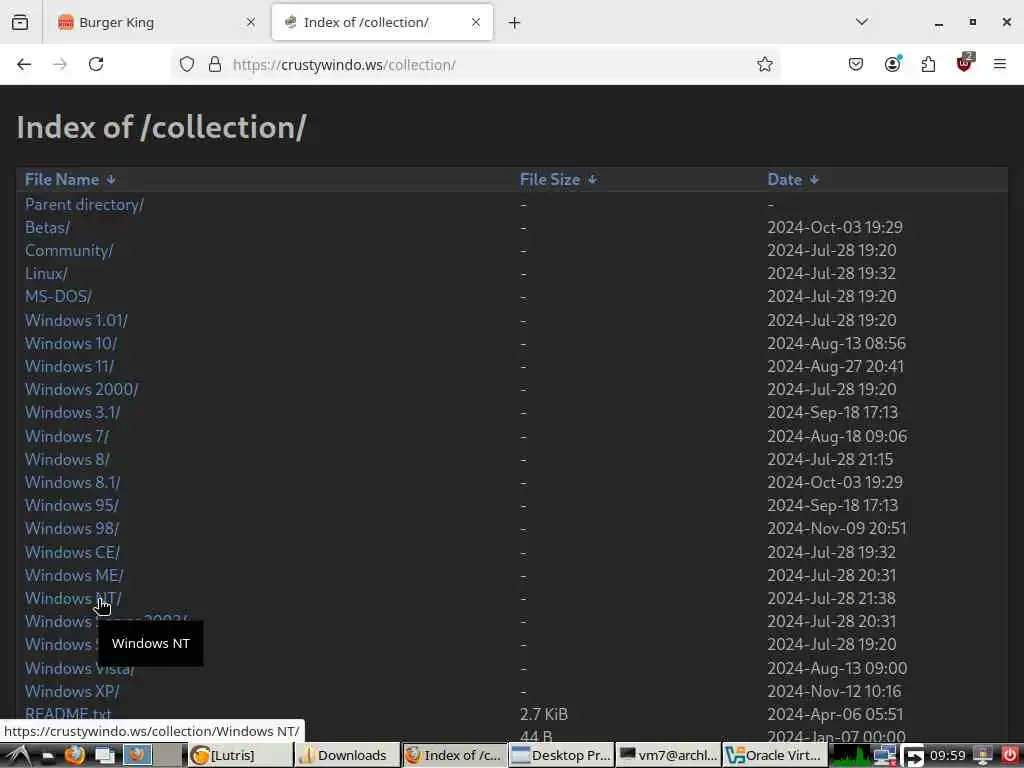
Task: Switch to the vm7@archl... terminal taskbar window
Action: 668,756
